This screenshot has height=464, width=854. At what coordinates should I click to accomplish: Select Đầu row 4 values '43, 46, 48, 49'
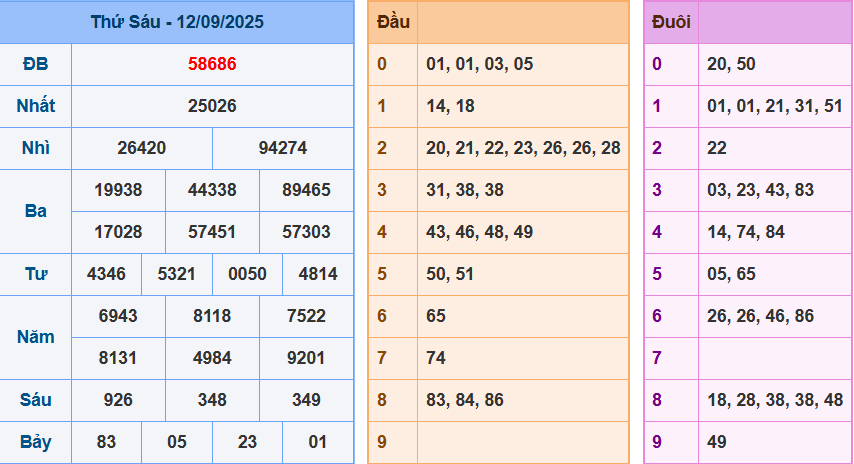click(x=479, y=231)
